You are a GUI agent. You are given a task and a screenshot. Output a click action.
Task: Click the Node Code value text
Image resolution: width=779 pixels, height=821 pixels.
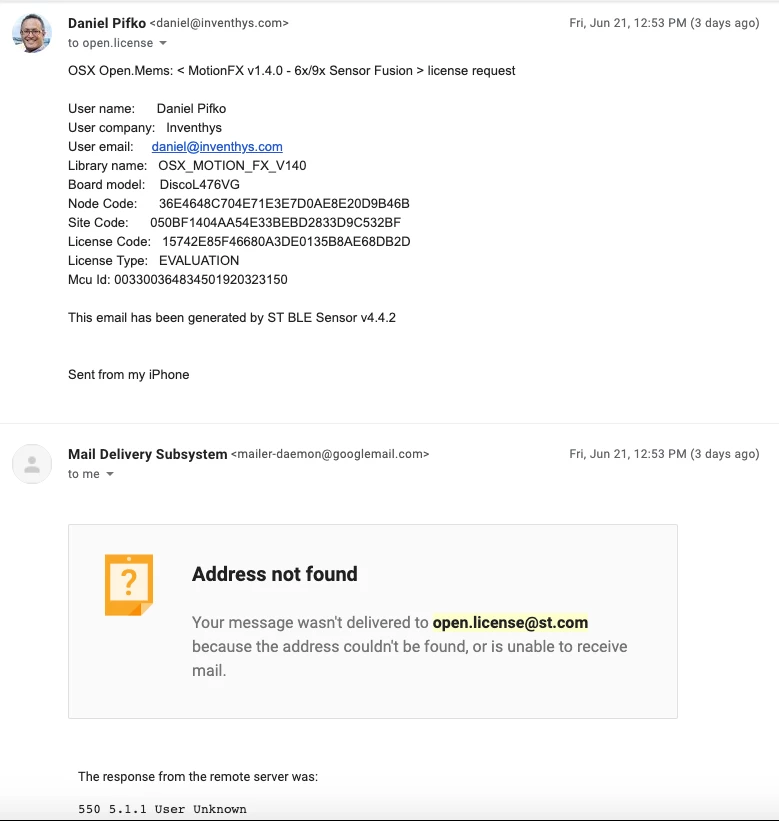(284, 204)
